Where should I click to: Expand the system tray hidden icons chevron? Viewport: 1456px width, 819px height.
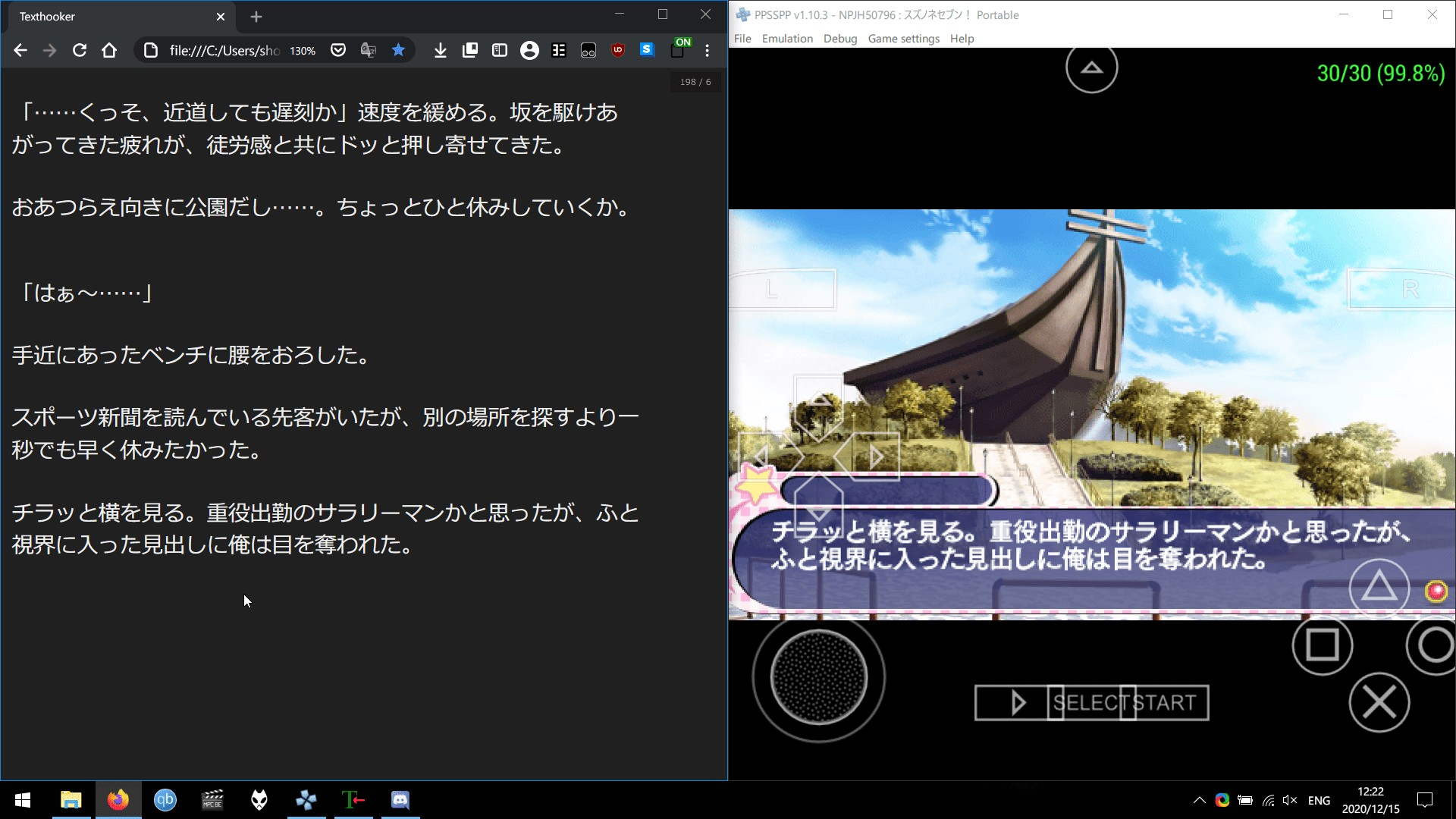[x=1199, y=800]
